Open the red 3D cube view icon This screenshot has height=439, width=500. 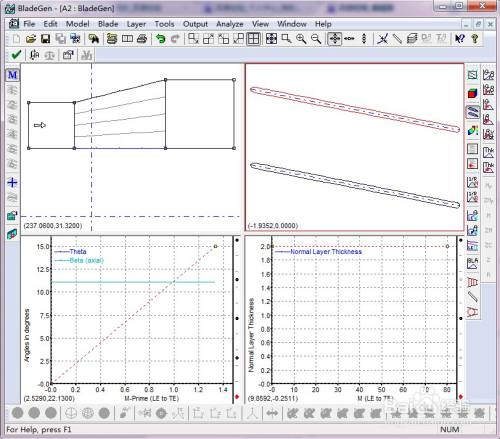coord(472,93)
